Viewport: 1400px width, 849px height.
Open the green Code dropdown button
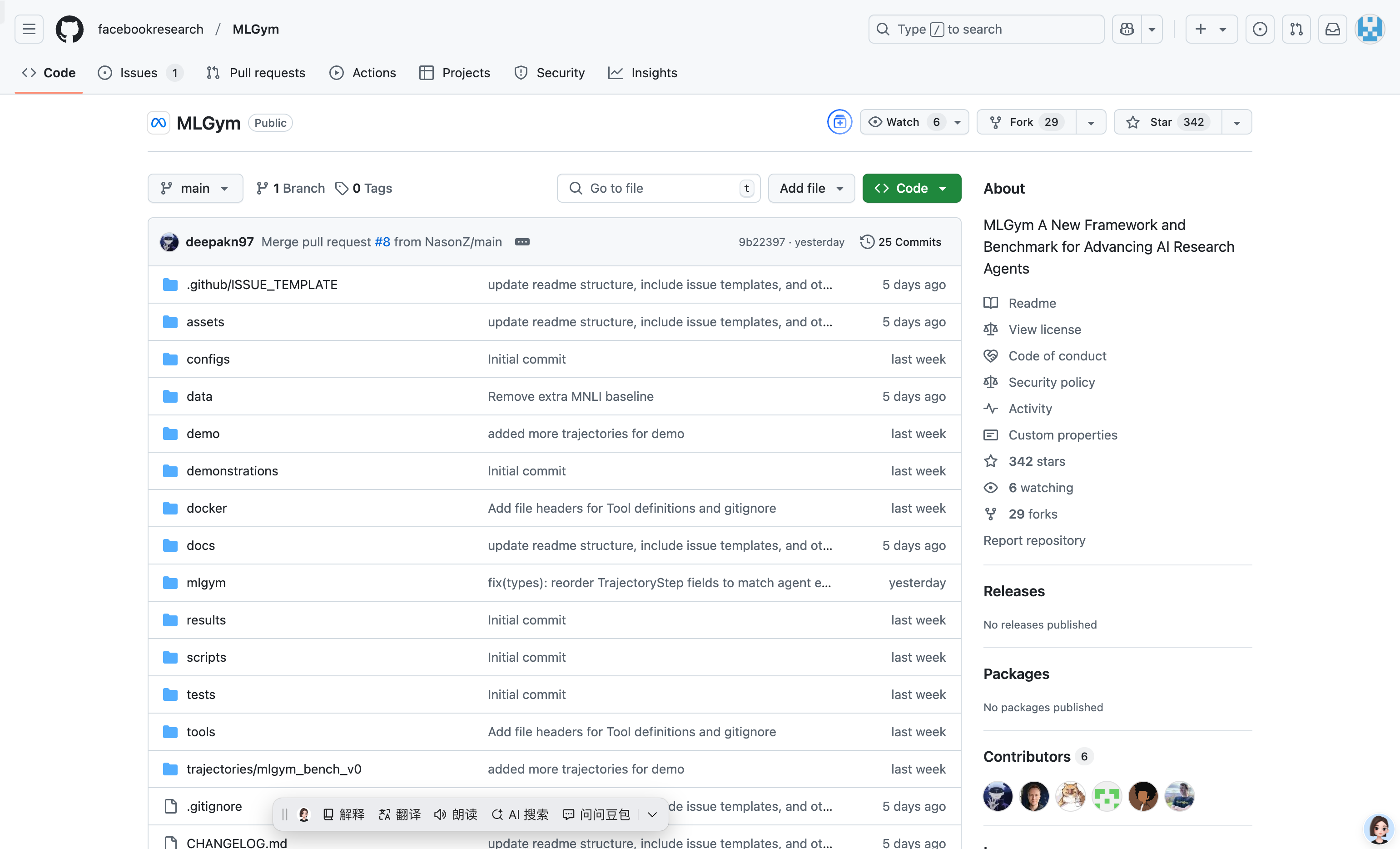pyautogui.click(x=911, y=188)
